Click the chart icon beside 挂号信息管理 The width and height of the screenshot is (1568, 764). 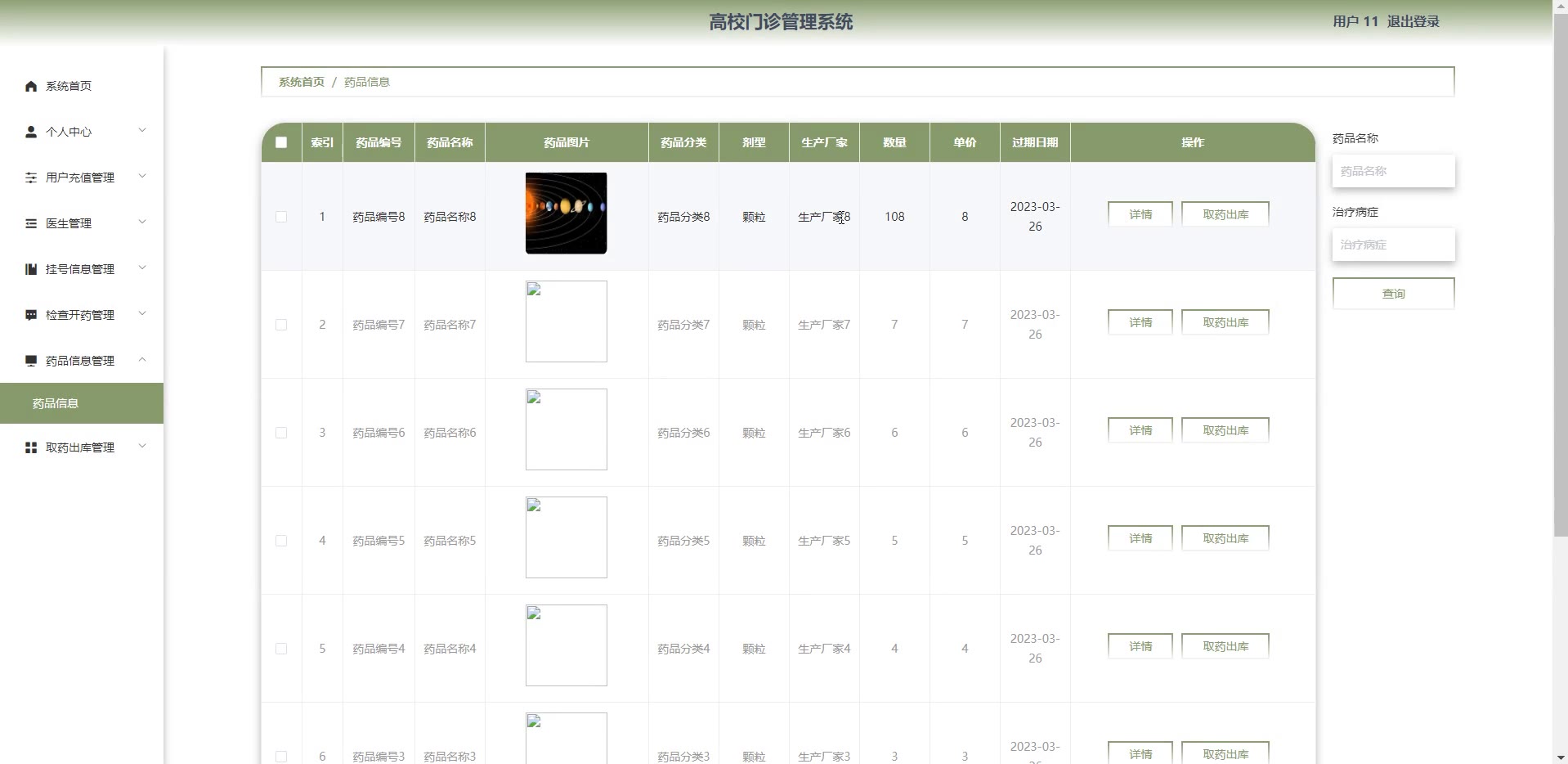(31, 269)
